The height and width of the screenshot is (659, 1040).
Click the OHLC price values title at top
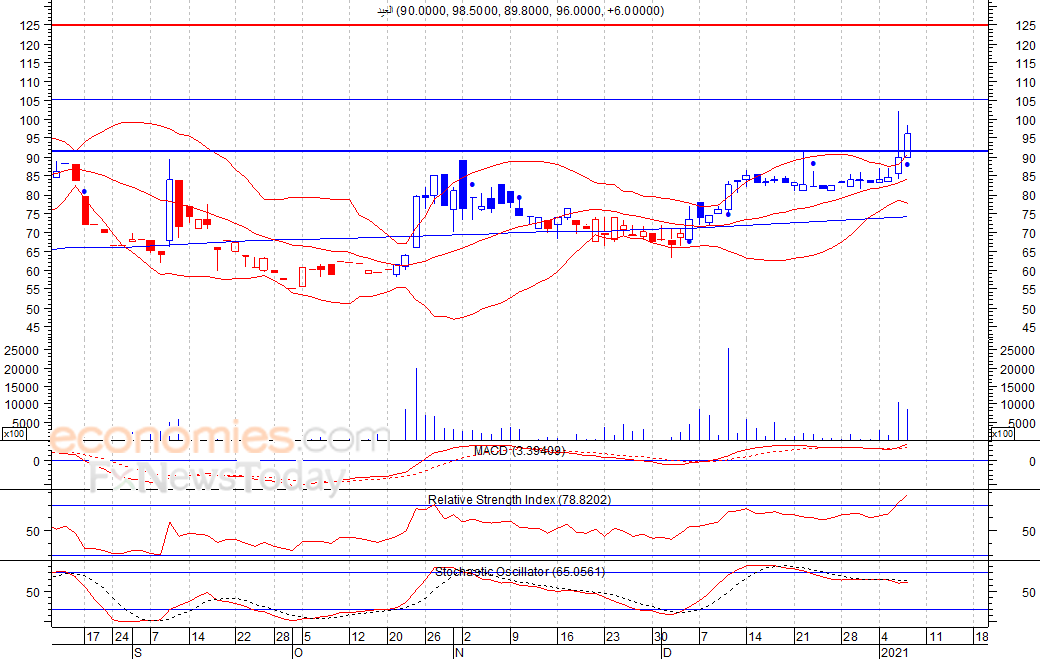click(x=521, y=11)
